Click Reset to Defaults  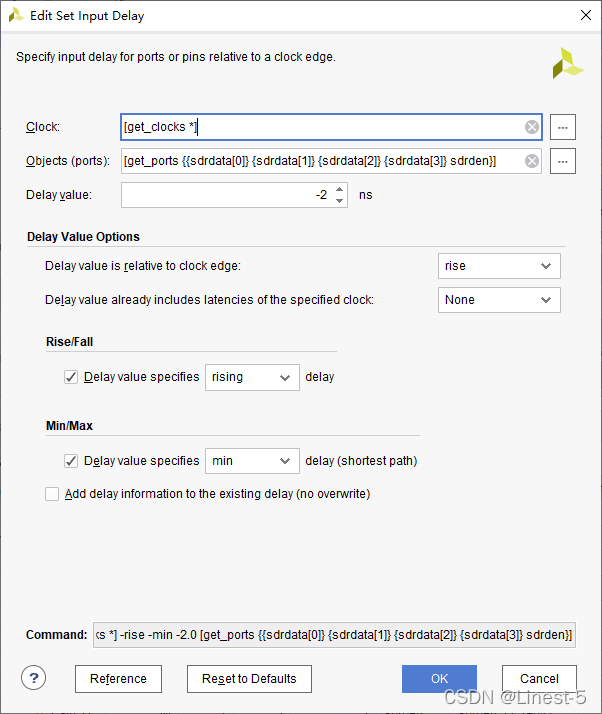249,679
